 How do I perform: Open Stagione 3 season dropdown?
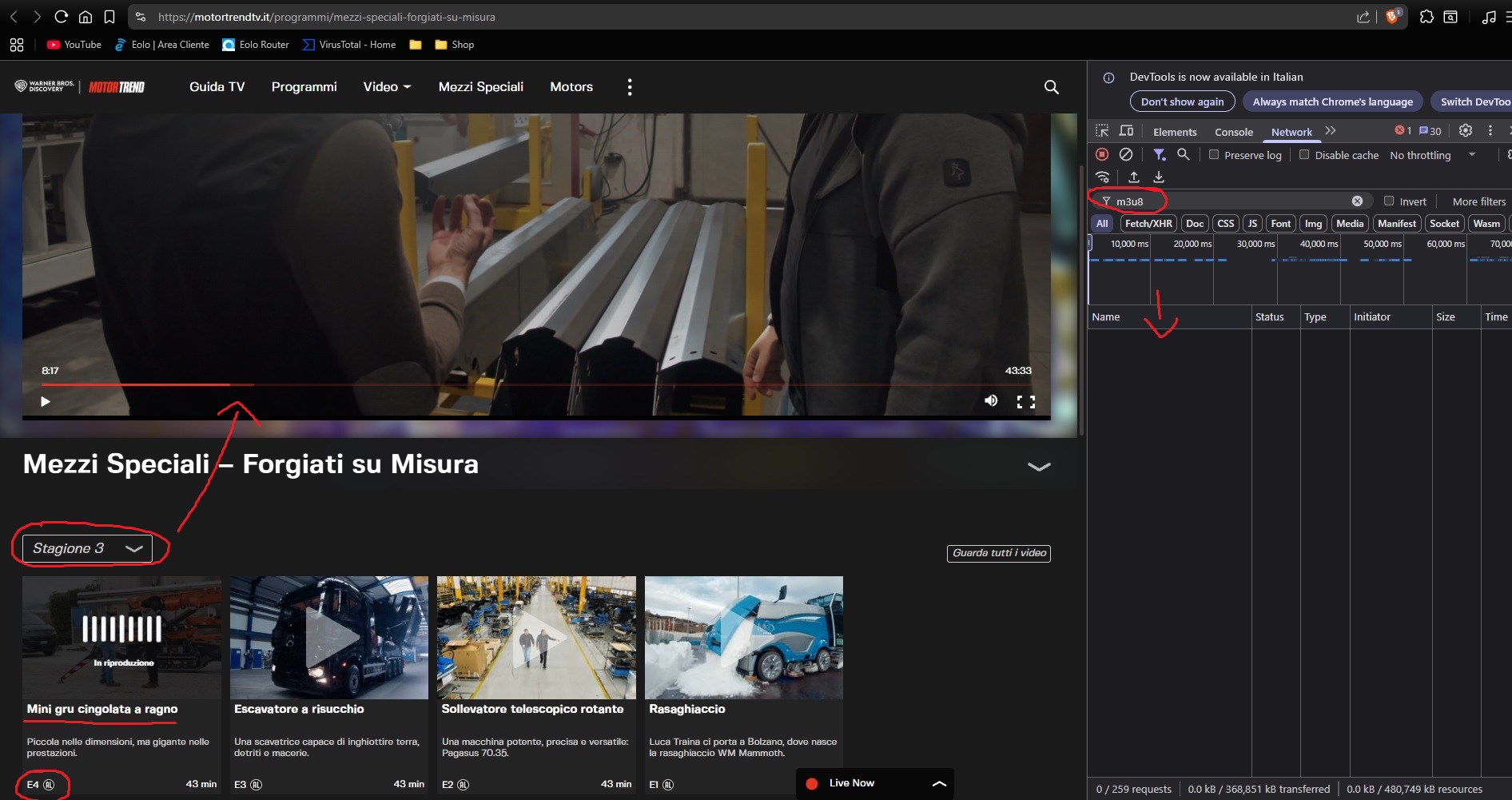(87, 548)
